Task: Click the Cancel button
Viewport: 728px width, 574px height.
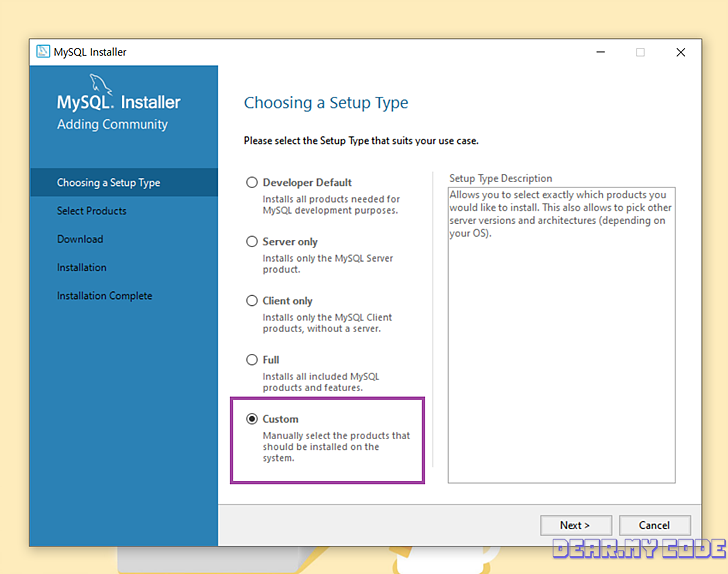Action: pos(655,525)
